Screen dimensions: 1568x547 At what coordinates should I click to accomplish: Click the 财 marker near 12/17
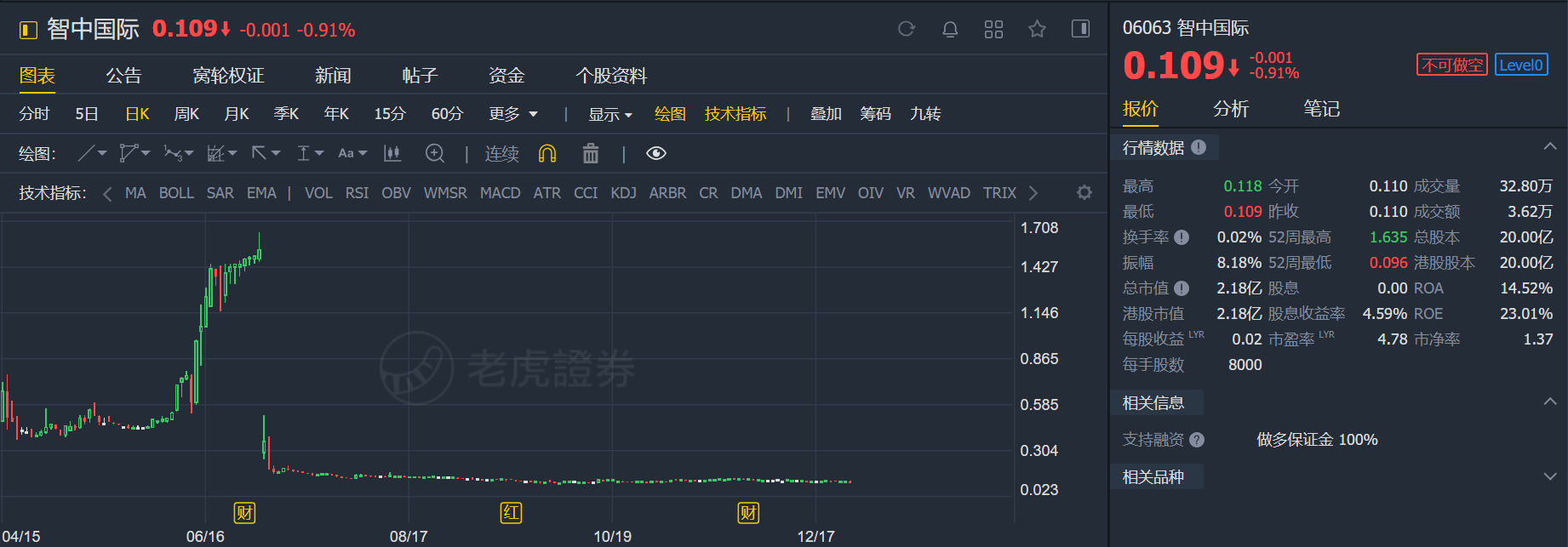[748, 513]
